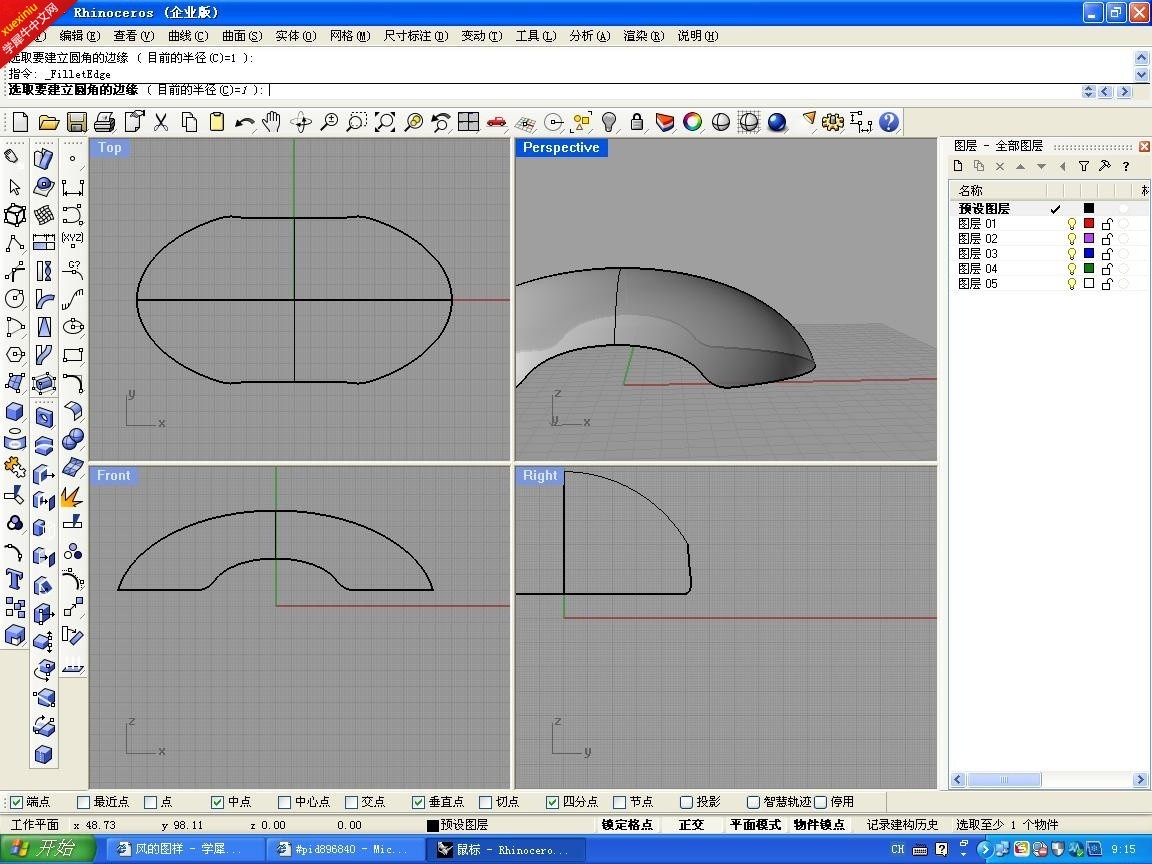This screenshot has height=864, width=1152.
Task: Open Options with the gear icon
Action: (832, 122)
